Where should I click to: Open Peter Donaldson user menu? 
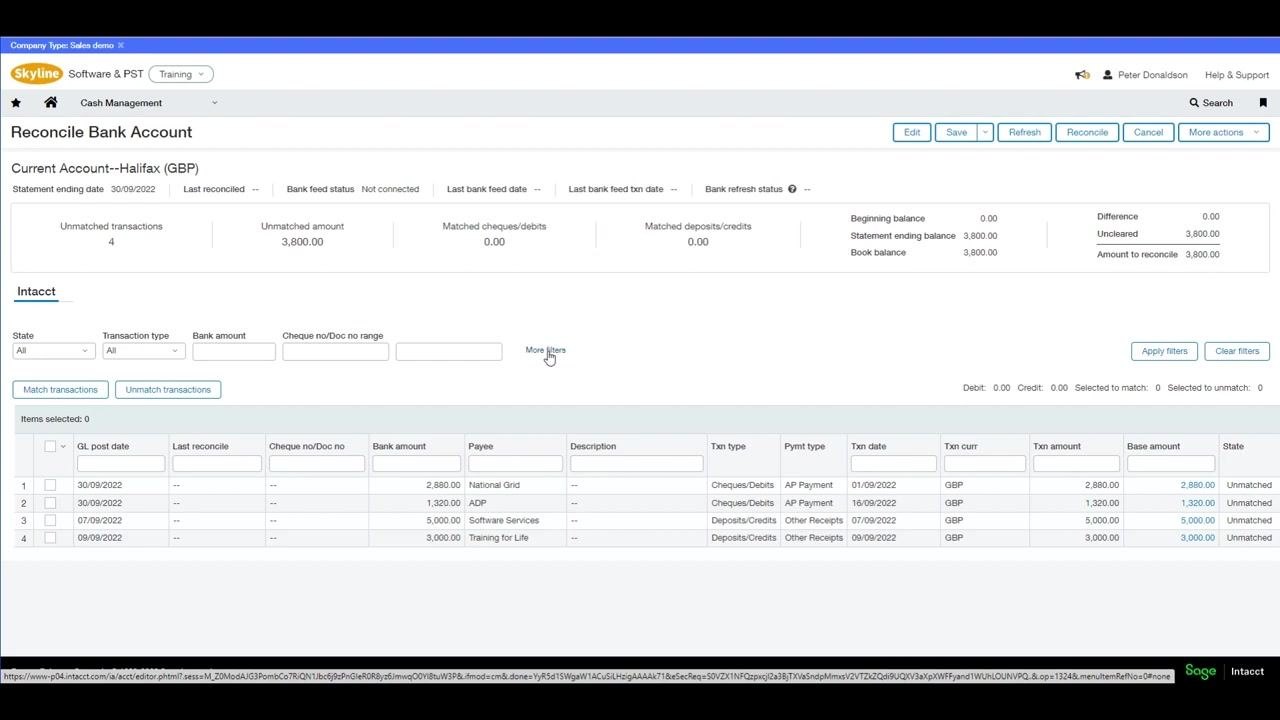1145,75
